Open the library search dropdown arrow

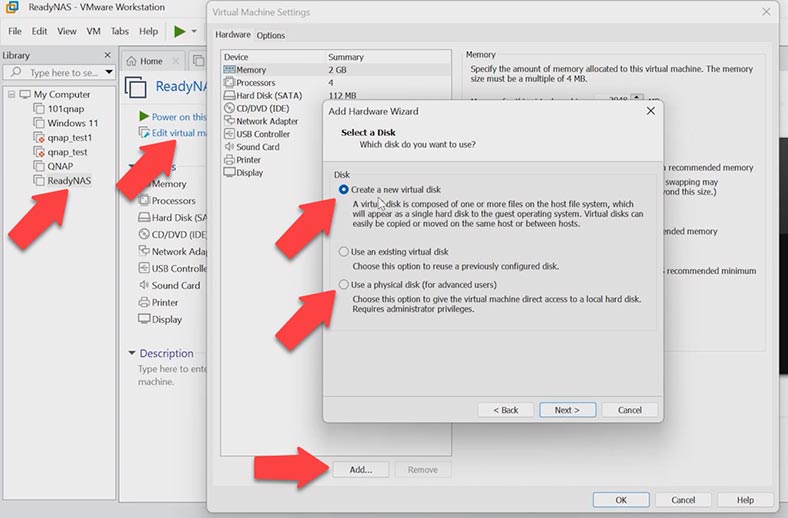(x=109, y=72)
